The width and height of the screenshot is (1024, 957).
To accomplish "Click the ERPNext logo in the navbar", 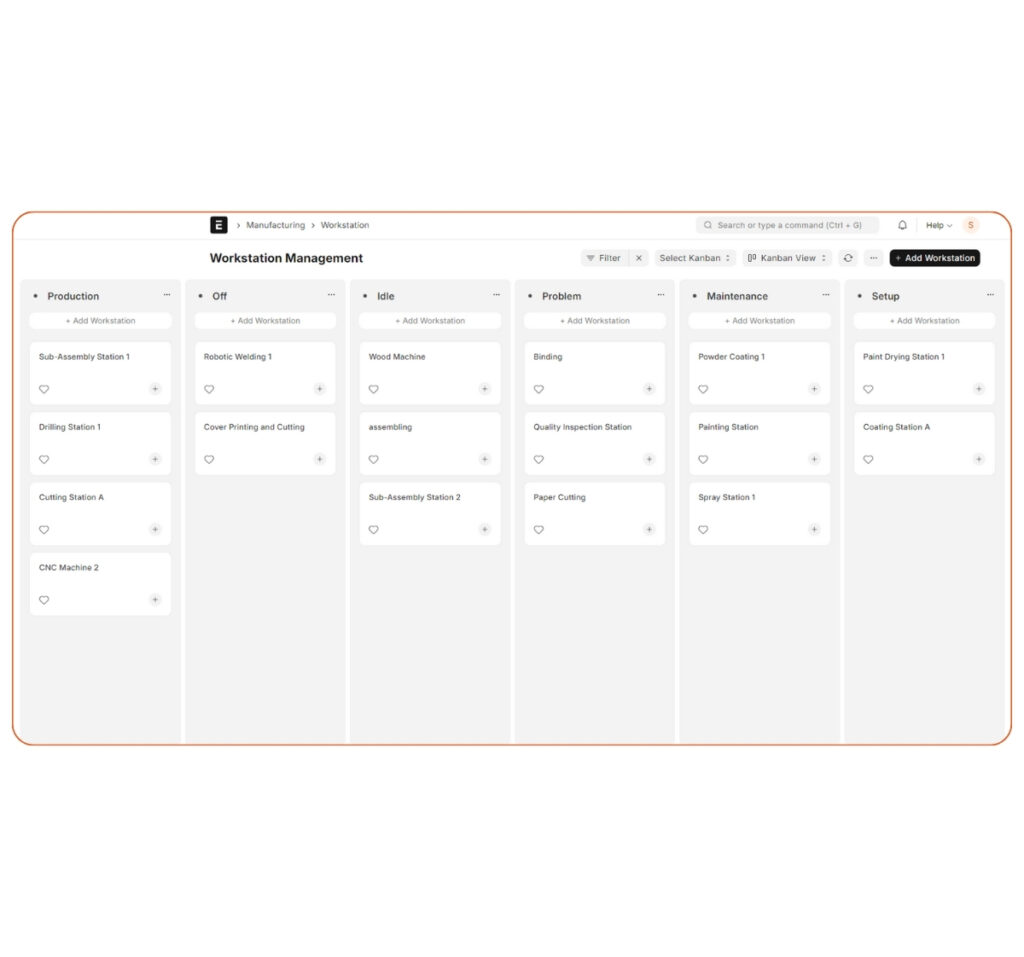I will pos(218,225).
